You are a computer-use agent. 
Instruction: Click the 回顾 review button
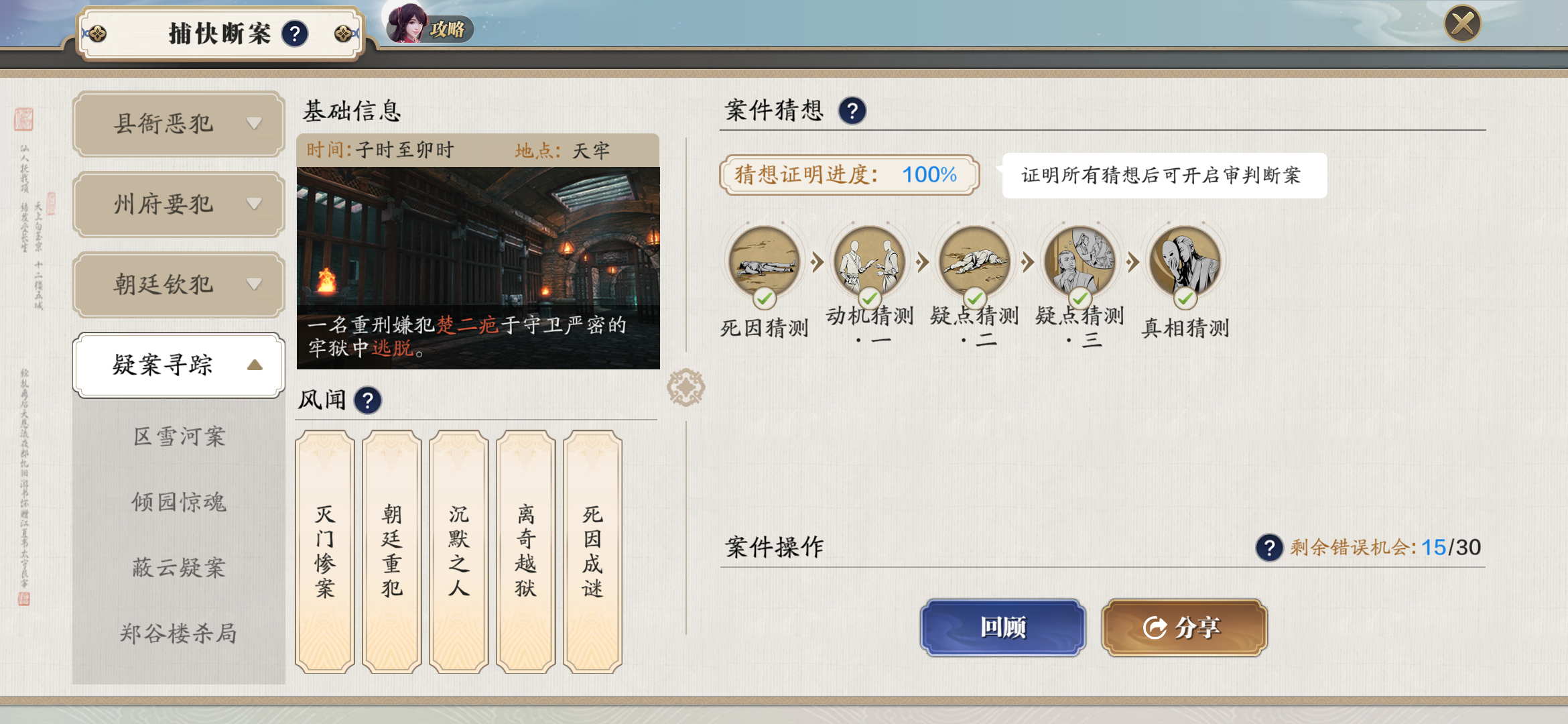(x=1003, y=627)
